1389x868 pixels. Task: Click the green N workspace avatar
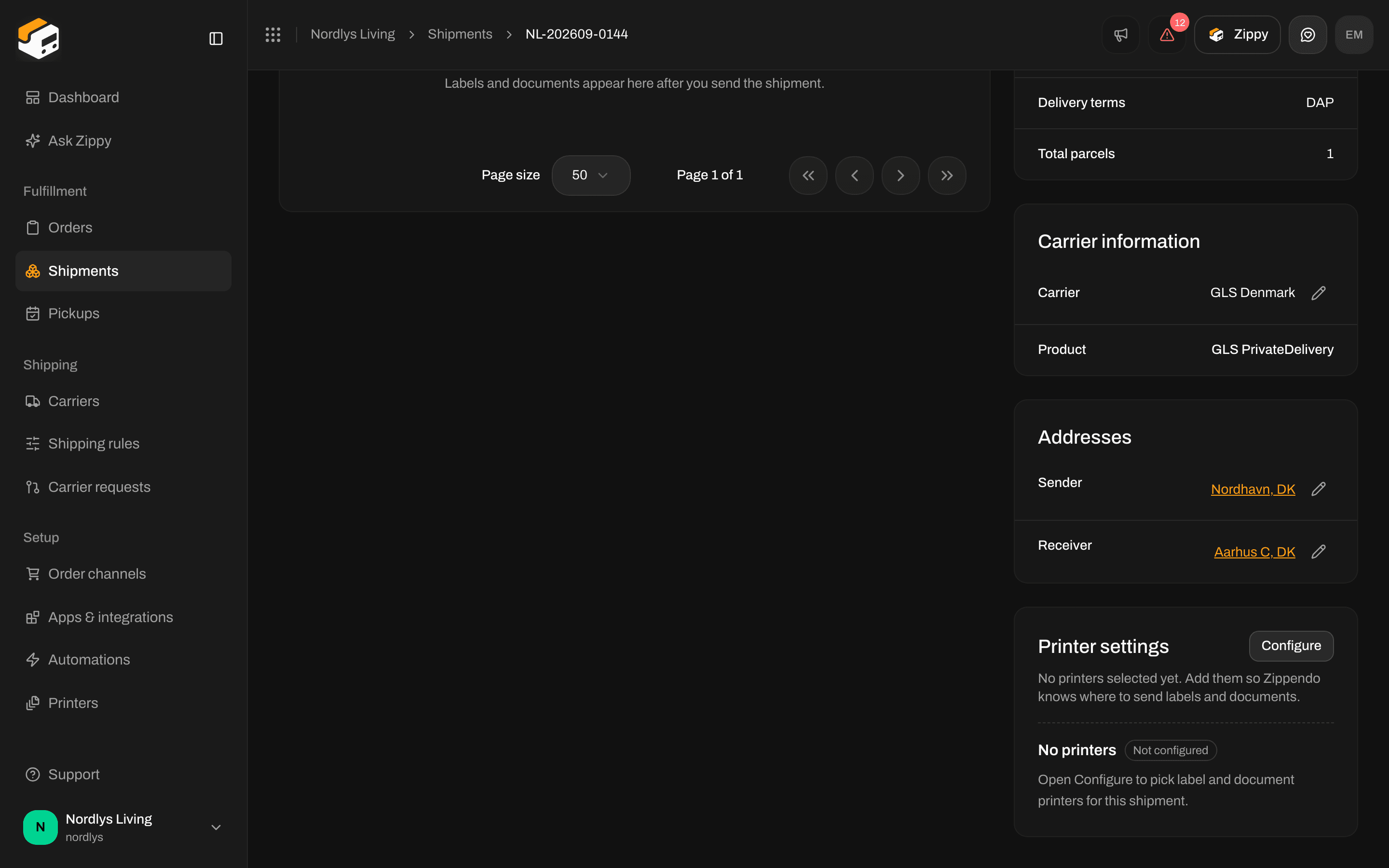[x=40, y=827]
